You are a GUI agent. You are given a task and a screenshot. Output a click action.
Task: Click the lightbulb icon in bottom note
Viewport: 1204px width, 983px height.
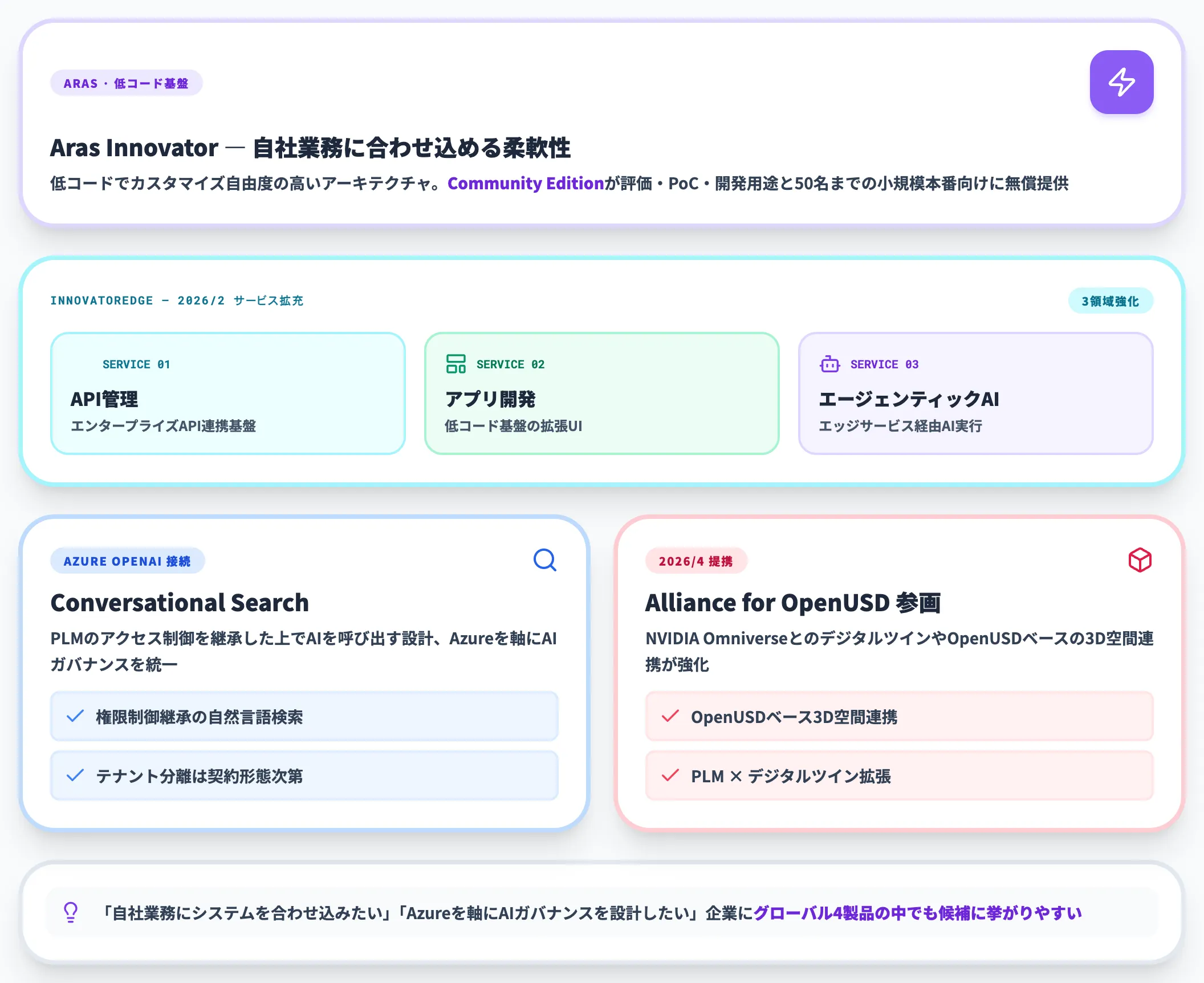coord(71,912)
